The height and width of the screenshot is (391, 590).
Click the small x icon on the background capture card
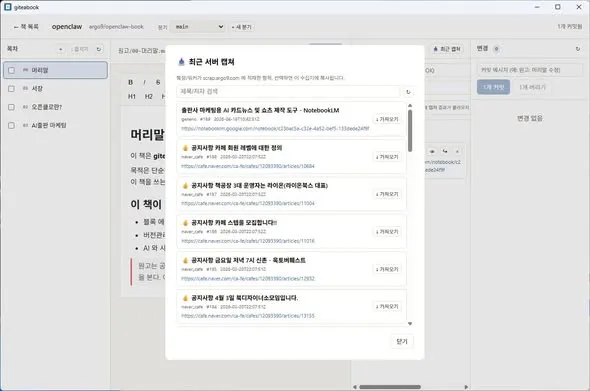click(457, 151)
